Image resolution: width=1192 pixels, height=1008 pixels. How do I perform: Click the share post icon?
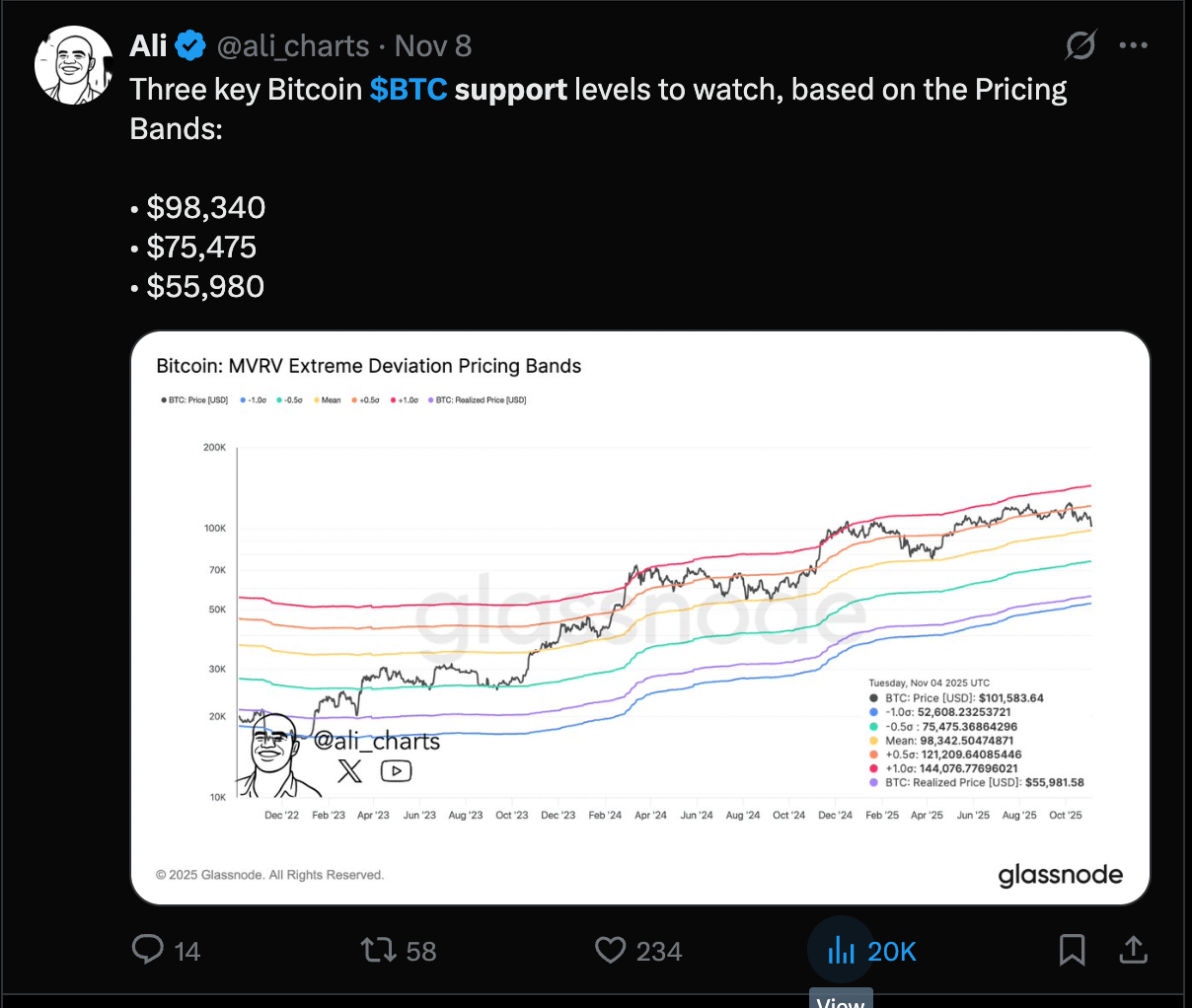click(x=1134, y=950)
